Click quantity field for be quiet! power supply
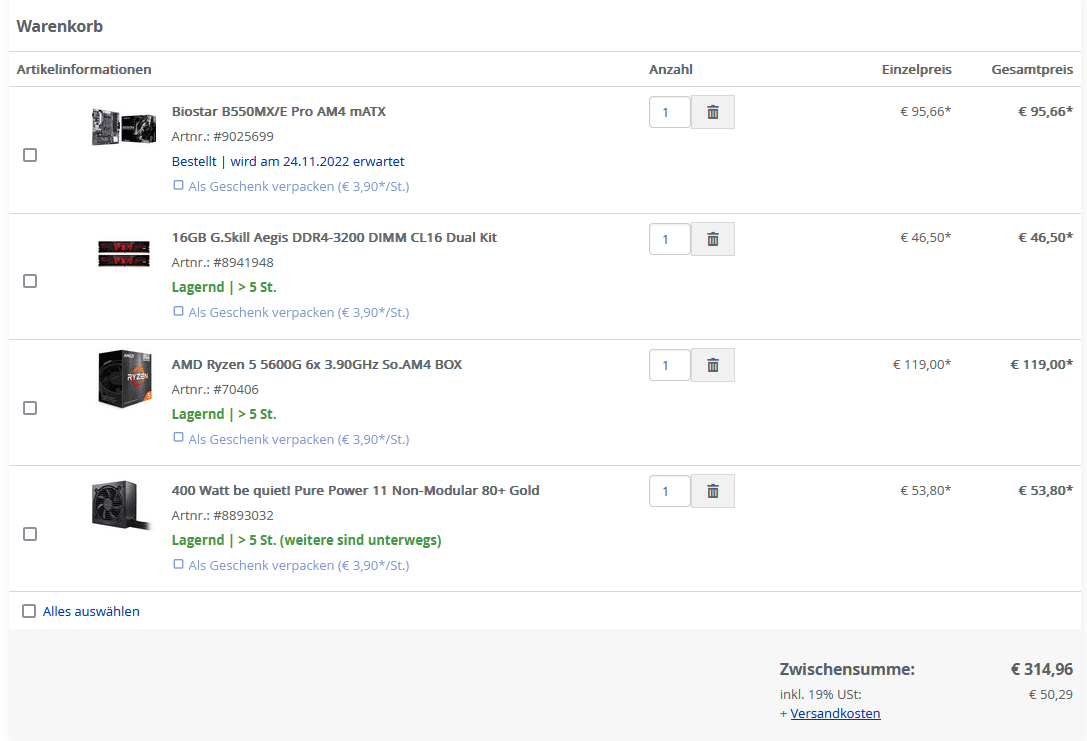1087x741 pixels. pyautogui.click(x=669, y=491)
